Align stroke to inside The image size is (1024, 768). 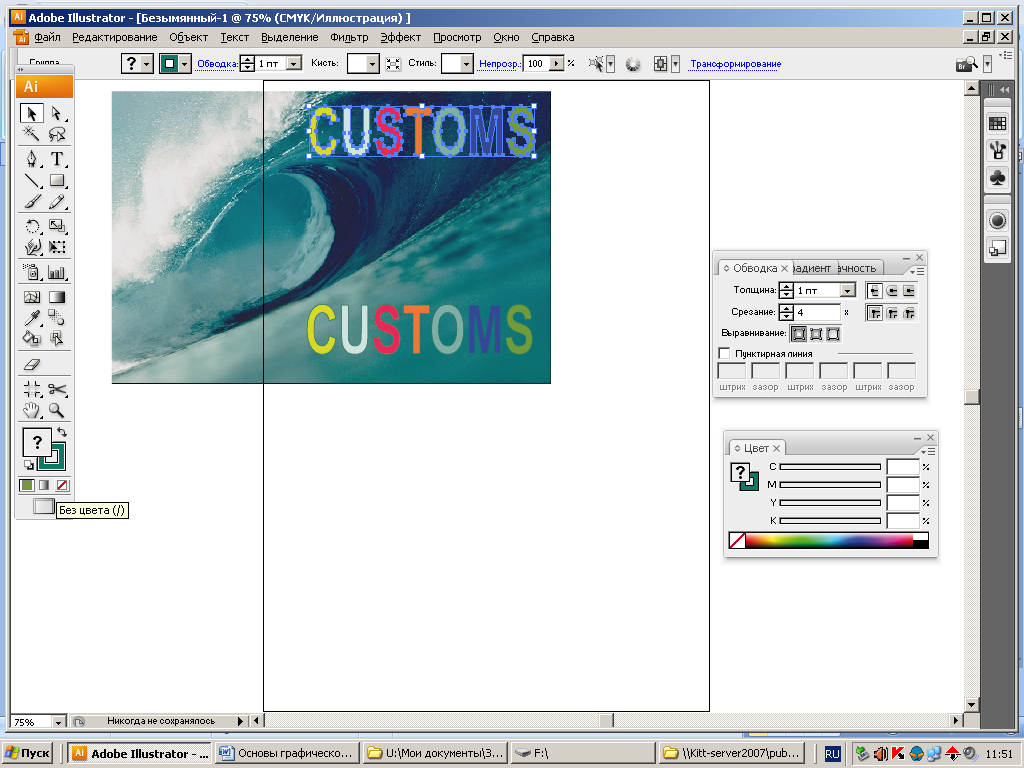(x=816, y=334)
